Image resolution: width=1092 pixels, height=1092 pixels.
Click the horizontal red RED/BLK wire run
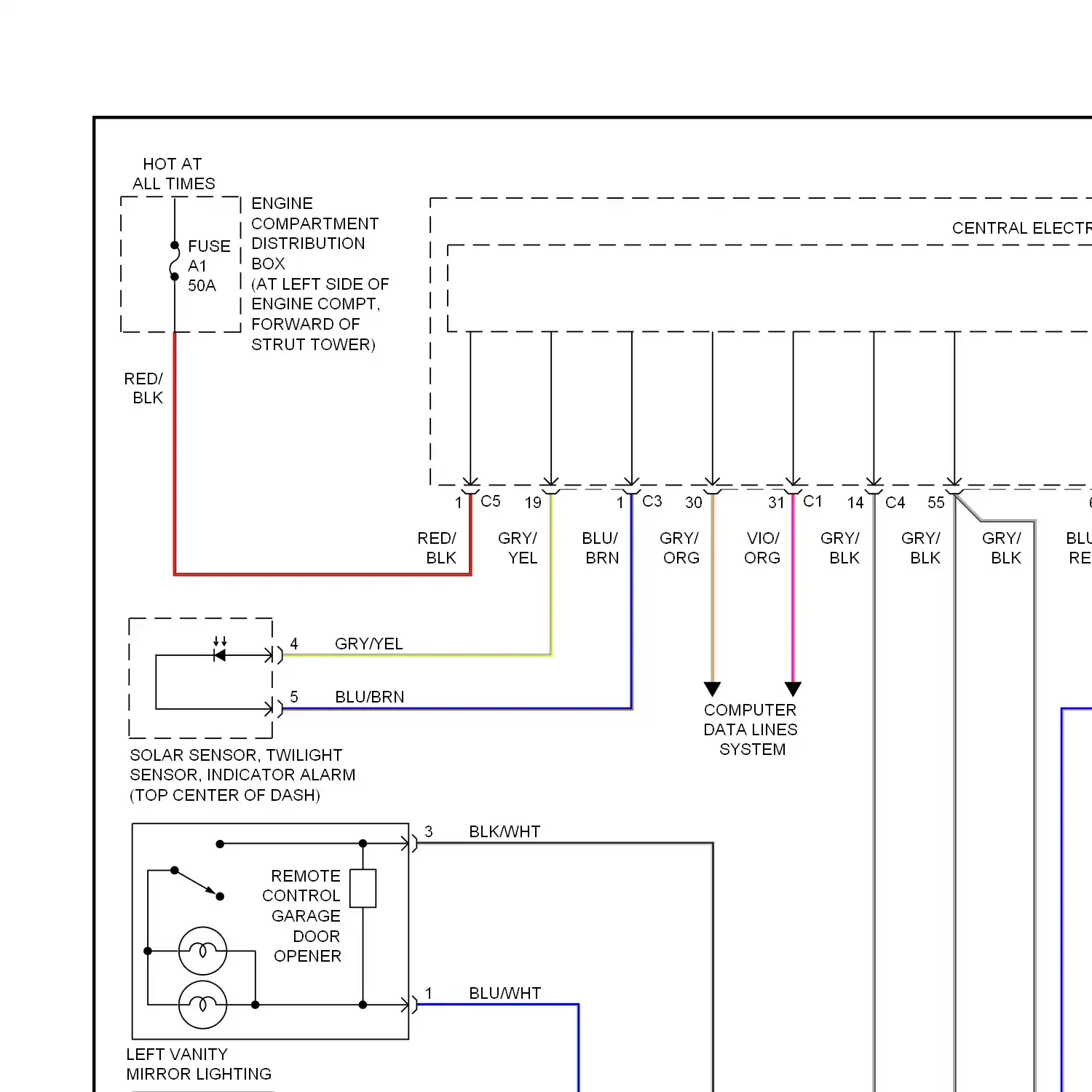coord(323,574)
